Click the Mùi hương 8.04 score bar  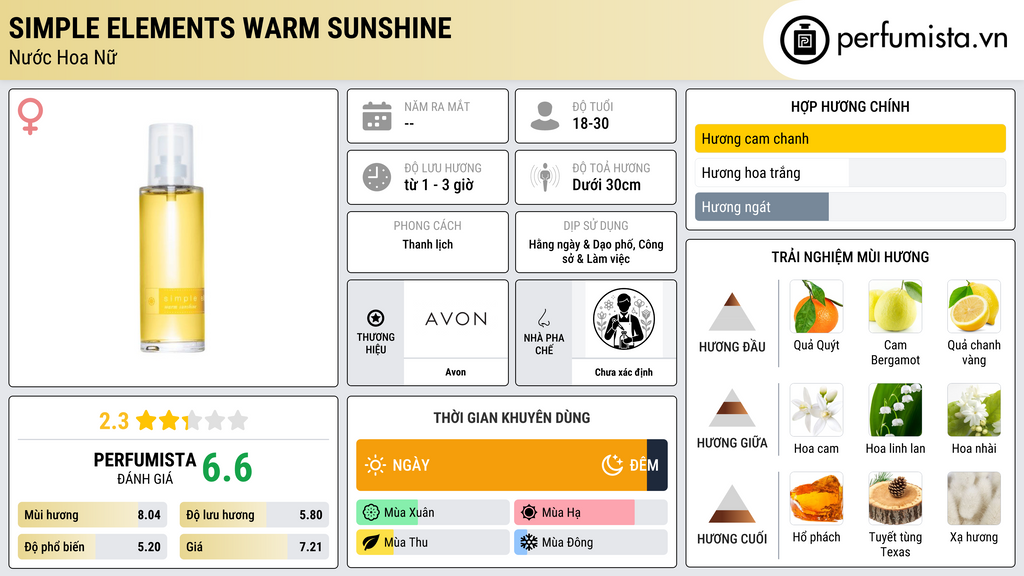(92, 515)
